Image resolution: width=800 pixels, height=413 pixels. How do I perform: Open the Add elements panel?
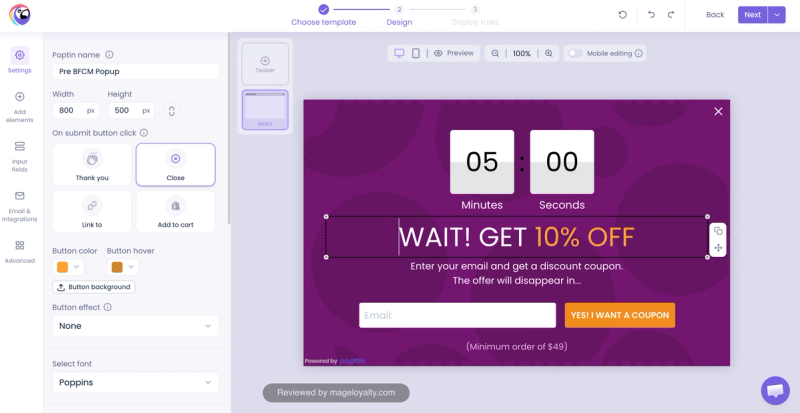coord(19,108)
